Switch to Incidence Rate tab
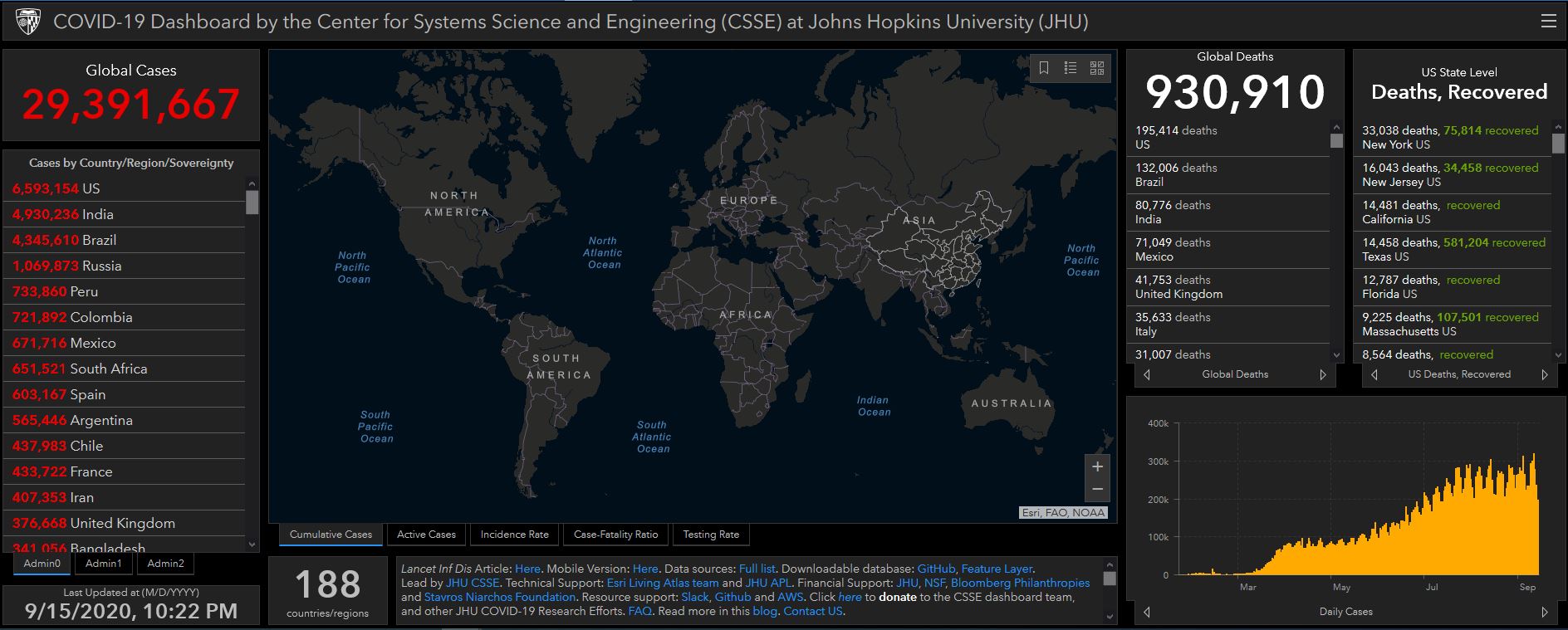The image size is (1568, 630). tap(514, 535)
